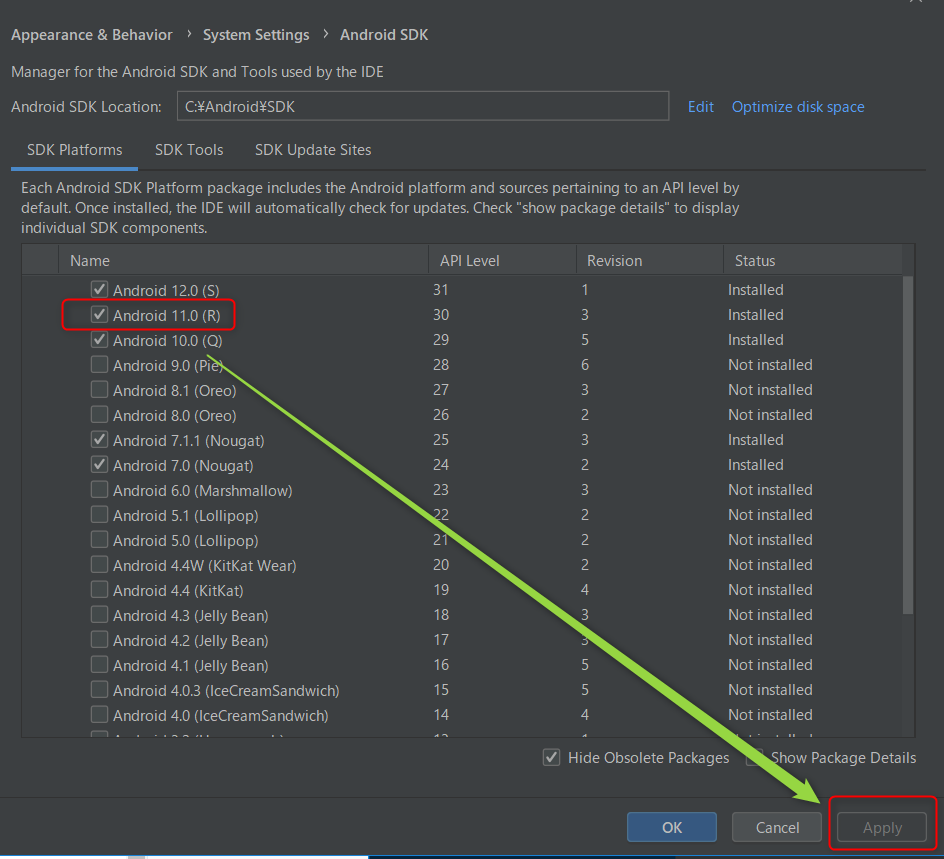
Task: Check the Android 4.0 (IceCreamSandwich) checkbox
Action: 99,715
